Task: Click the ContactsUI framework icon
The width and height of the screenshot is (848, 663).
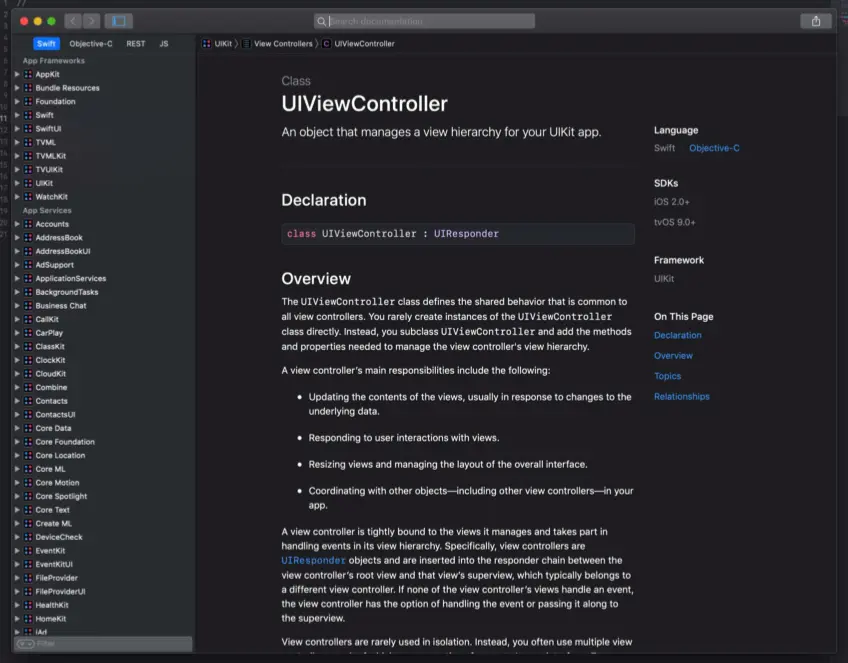Action: (28, 415)
